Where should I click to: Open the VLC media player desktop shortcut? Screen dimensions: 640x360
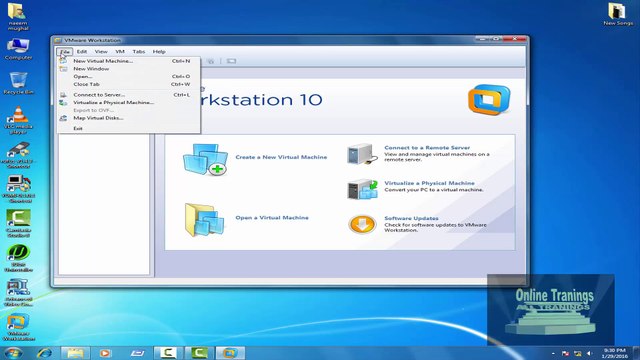tap(18, 120)
